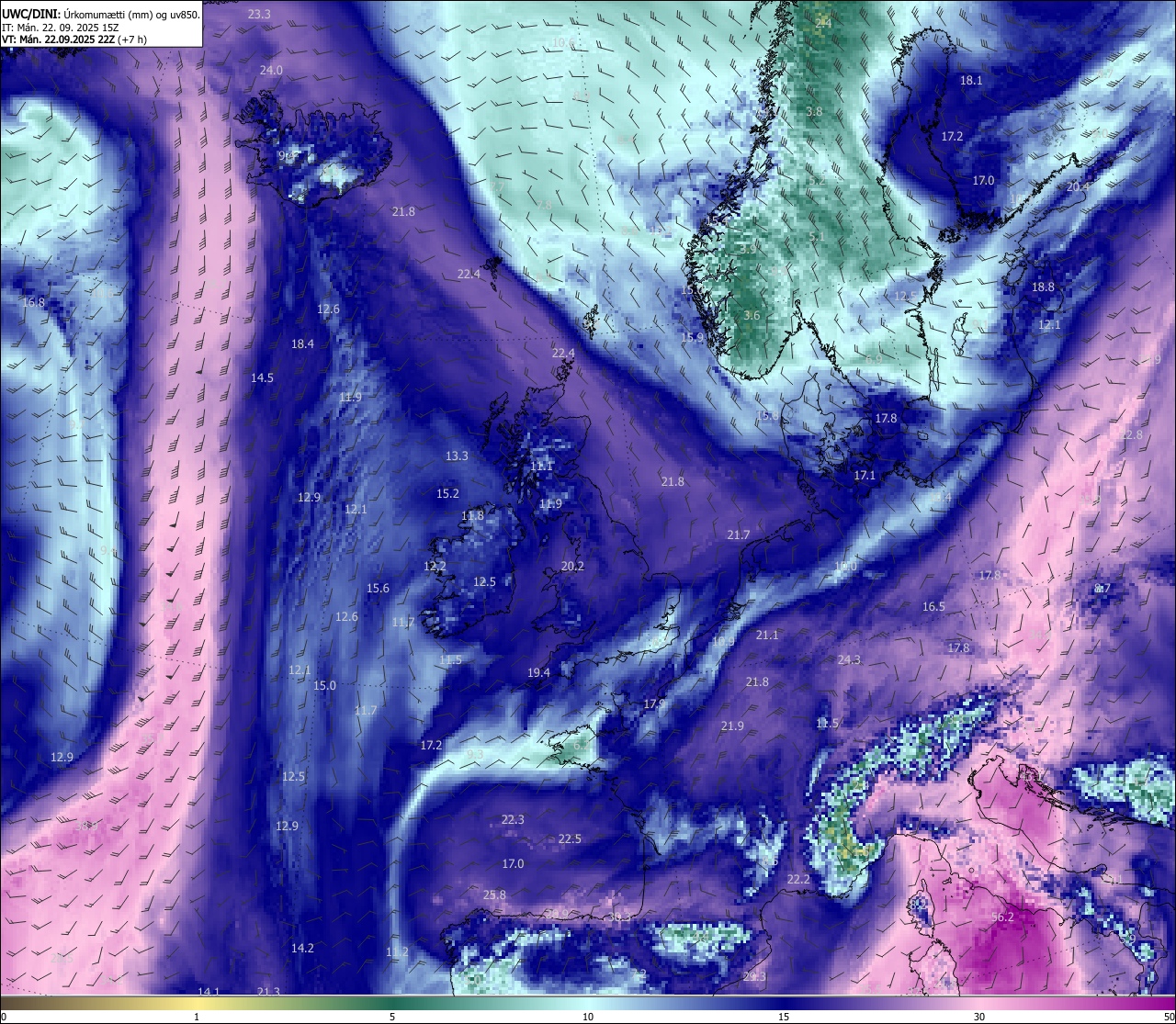Click the 16.5 value over central Europe

click(933, 606)
